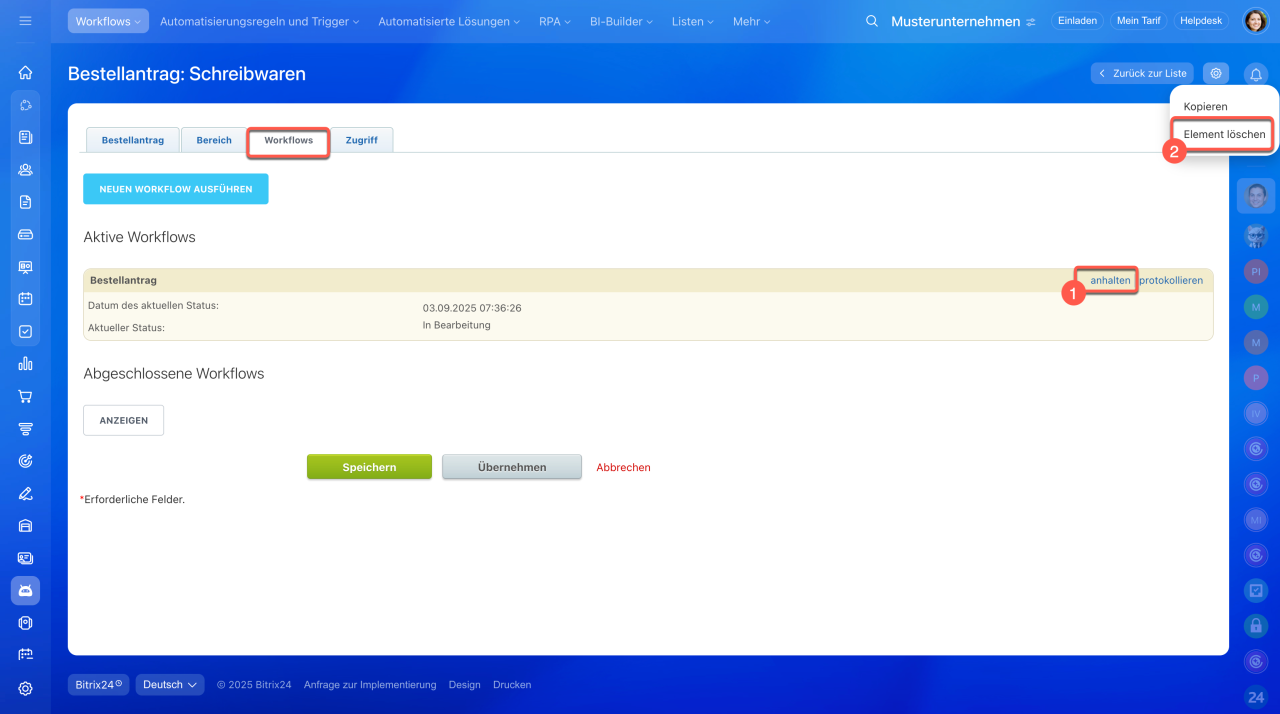Image resolution: width=1280 pixels, height=714 pixels.
Task: Click the Drucken footer link
Action: click(512, 685)
